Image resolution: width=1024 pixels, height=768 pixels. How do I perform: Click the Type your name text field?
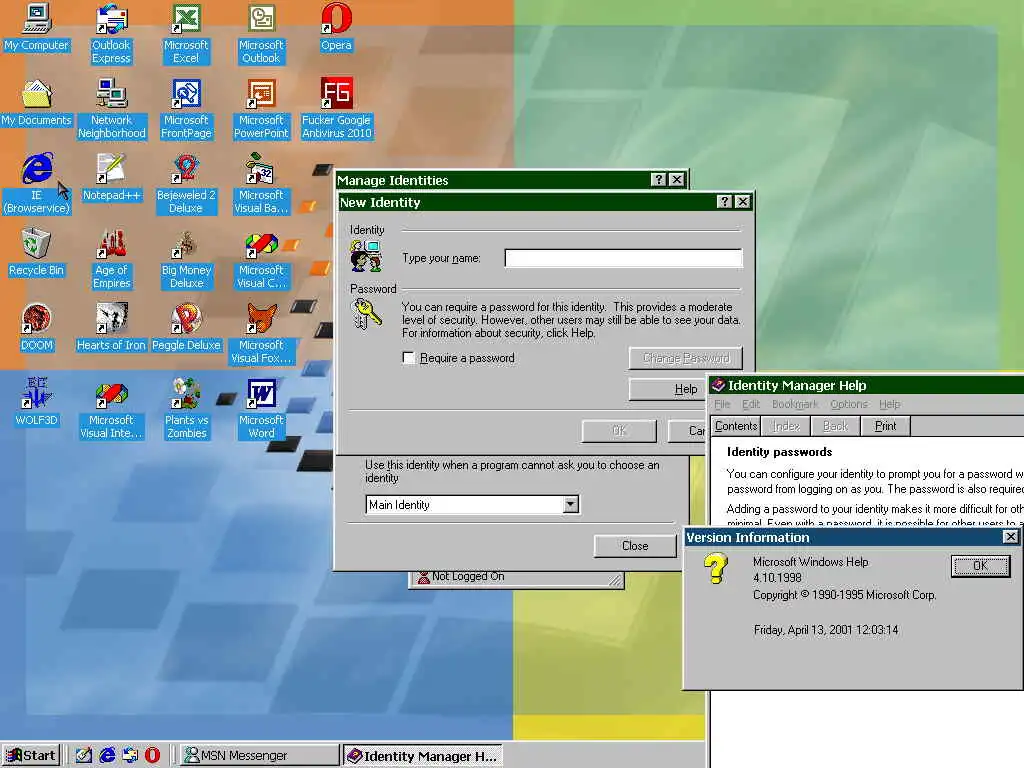623,258
